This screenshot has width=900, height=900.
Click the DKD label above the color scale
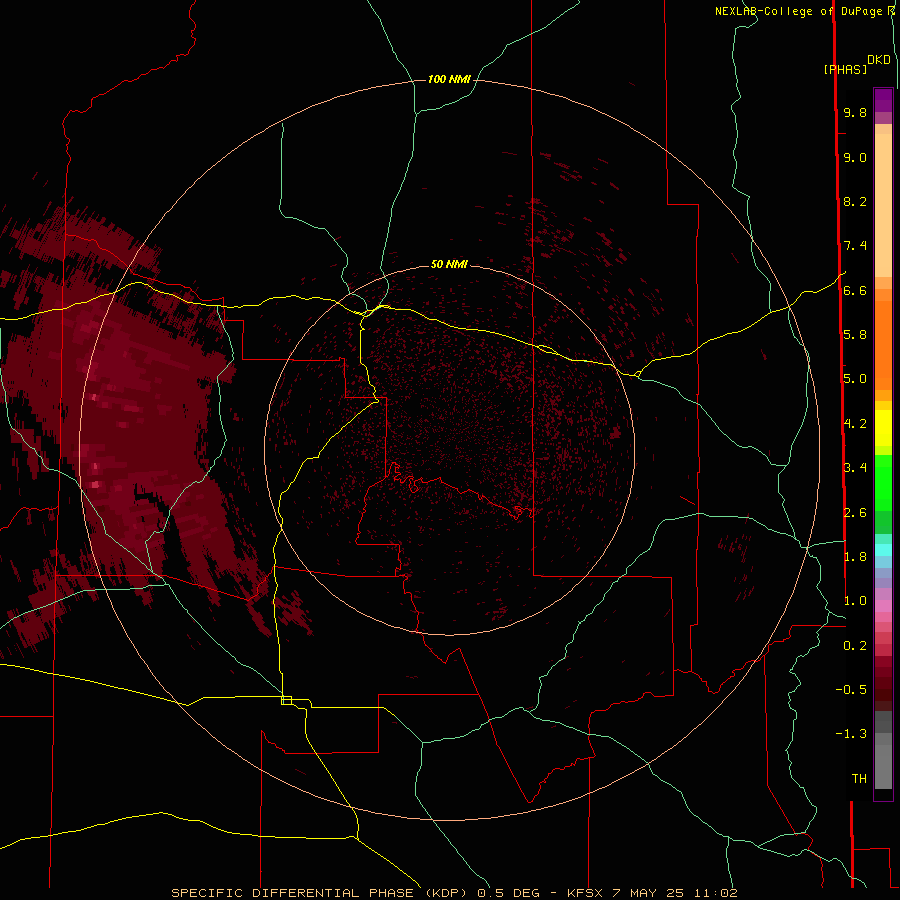pyautogui.click(x=879, y=60)
